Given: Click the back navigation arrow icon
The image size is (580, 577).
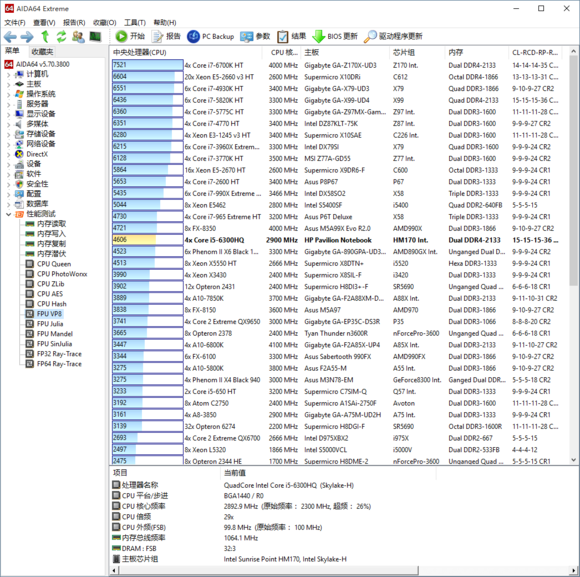Looking at the screenshot, I should tap(10, 37).
